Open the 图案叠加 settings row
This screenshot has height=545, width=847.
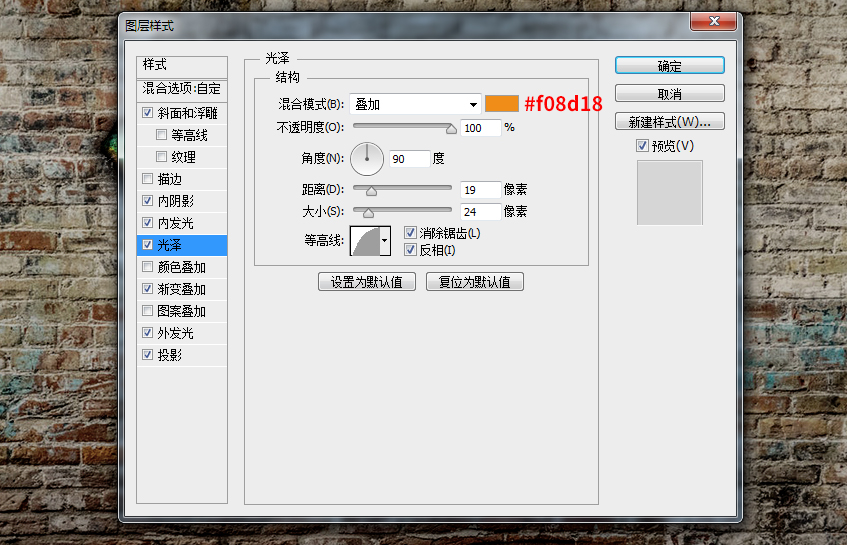181,311
